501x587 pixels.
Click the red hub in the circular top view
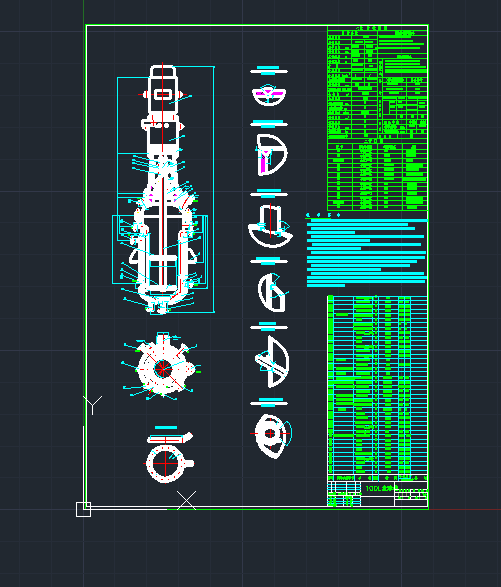coord(163,369)
